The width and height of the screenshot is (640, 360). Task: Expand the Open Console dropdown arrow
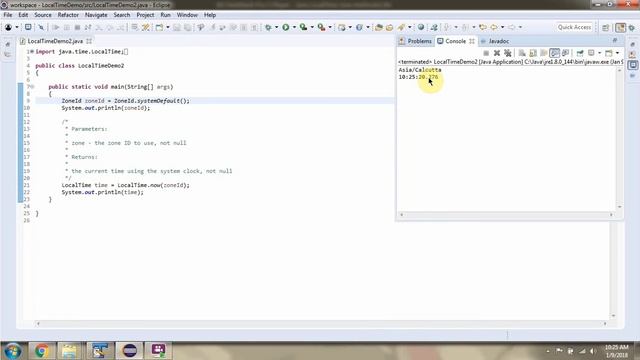tap(617, 53)
